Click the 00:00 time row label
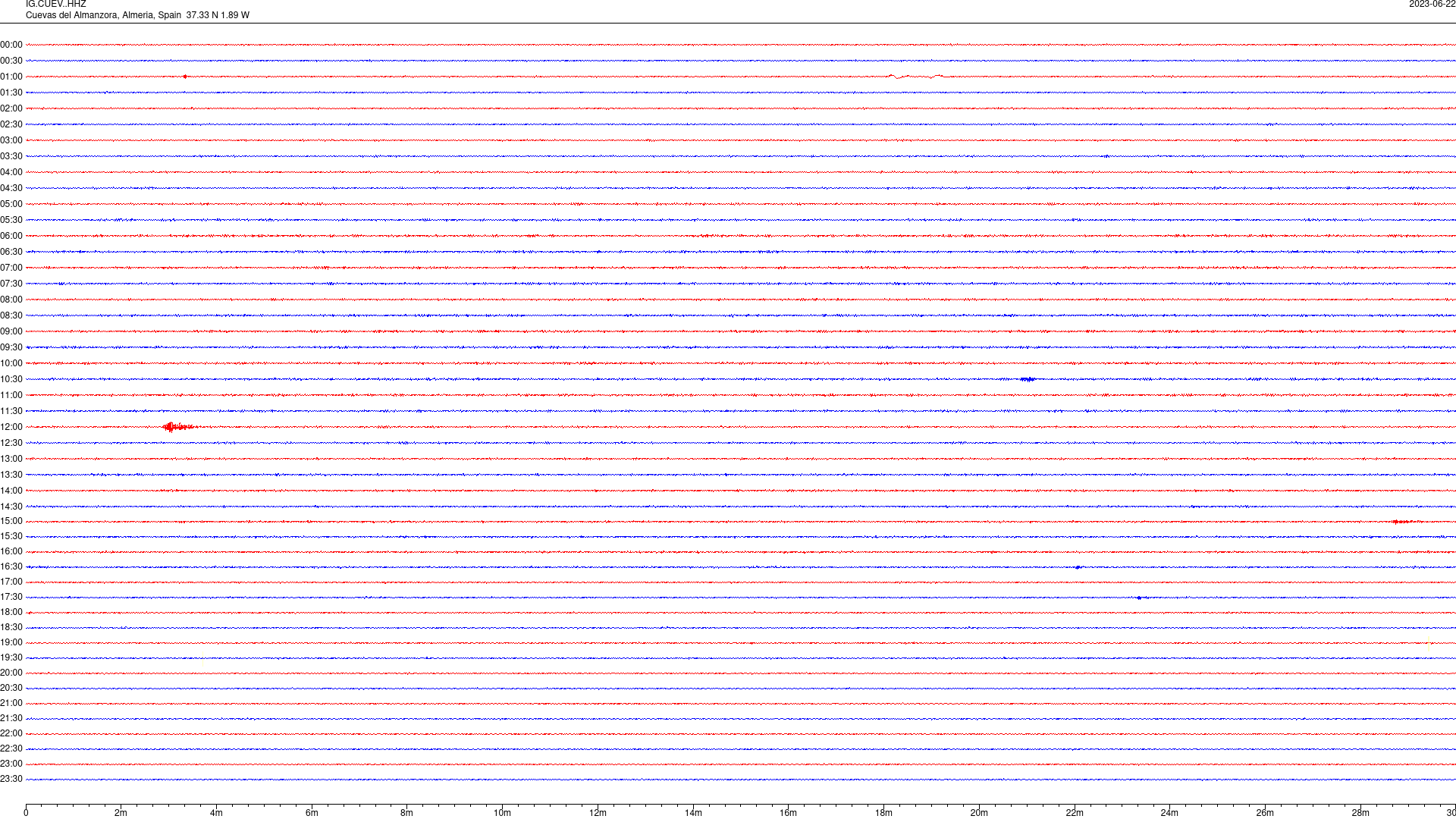 (x=11, y=45)
